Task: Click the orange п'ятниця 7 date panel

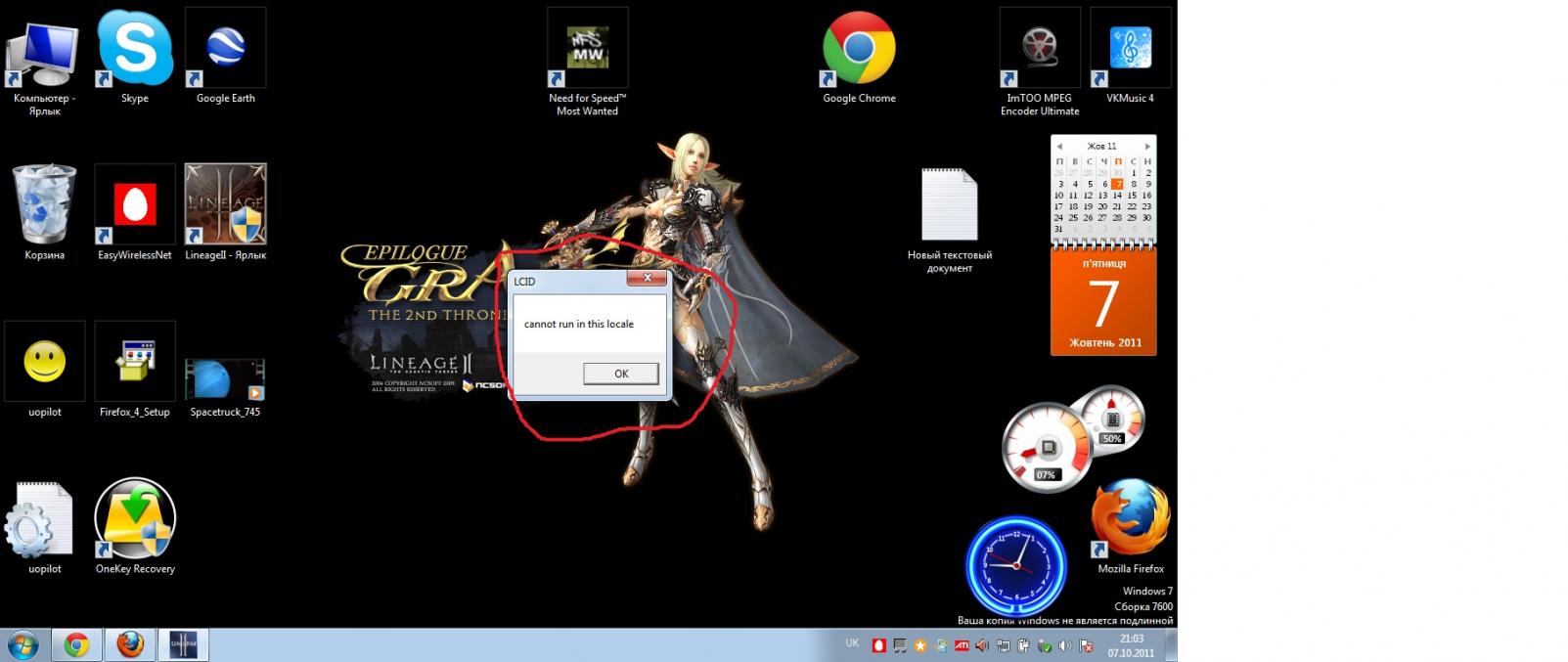Action: (x=1103, y=301)
